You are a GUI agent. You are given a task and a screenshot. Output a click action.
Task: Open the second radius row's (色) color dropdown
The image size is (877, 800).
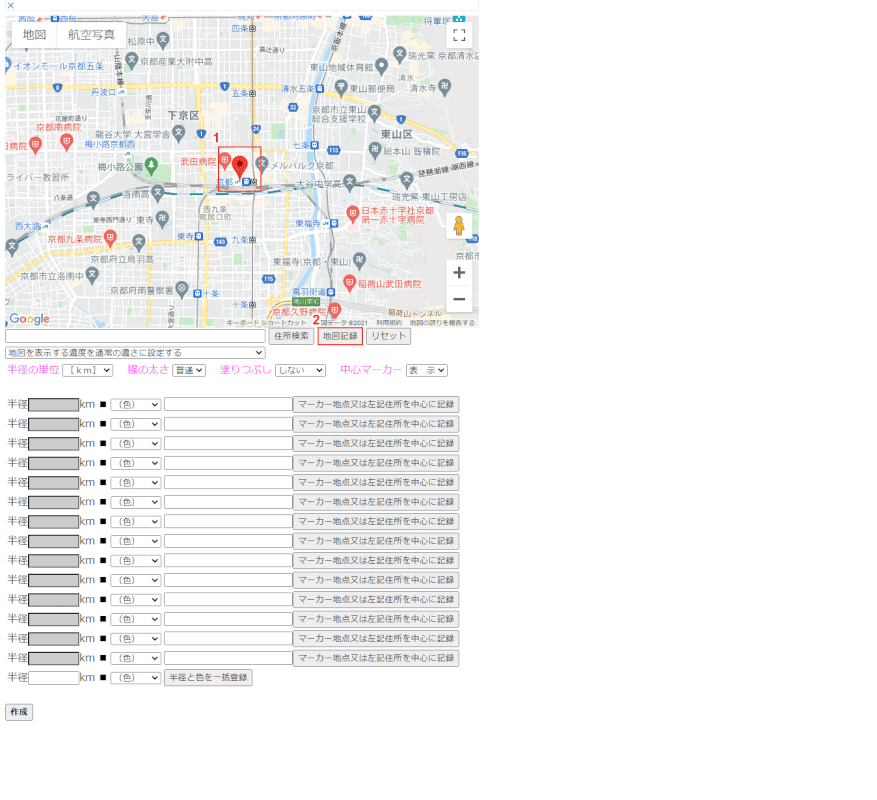[x=136, y=424]
